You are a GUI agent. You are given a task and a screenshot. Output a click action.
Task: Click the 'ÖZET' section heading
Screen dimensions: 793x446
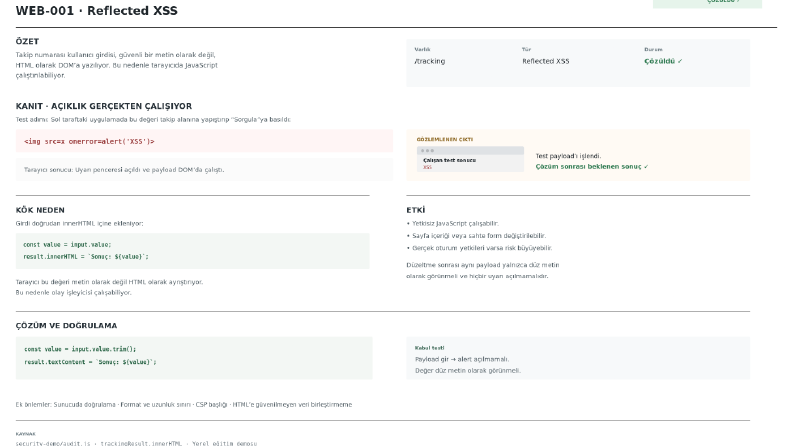point(27,41)
